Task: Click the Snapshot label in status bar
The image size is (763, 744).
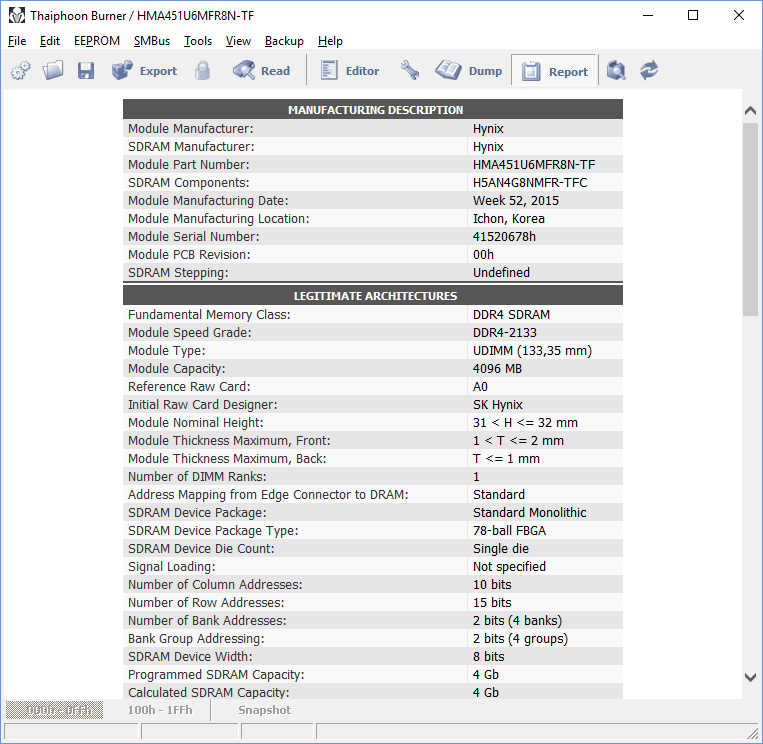Action: [264, 710]
